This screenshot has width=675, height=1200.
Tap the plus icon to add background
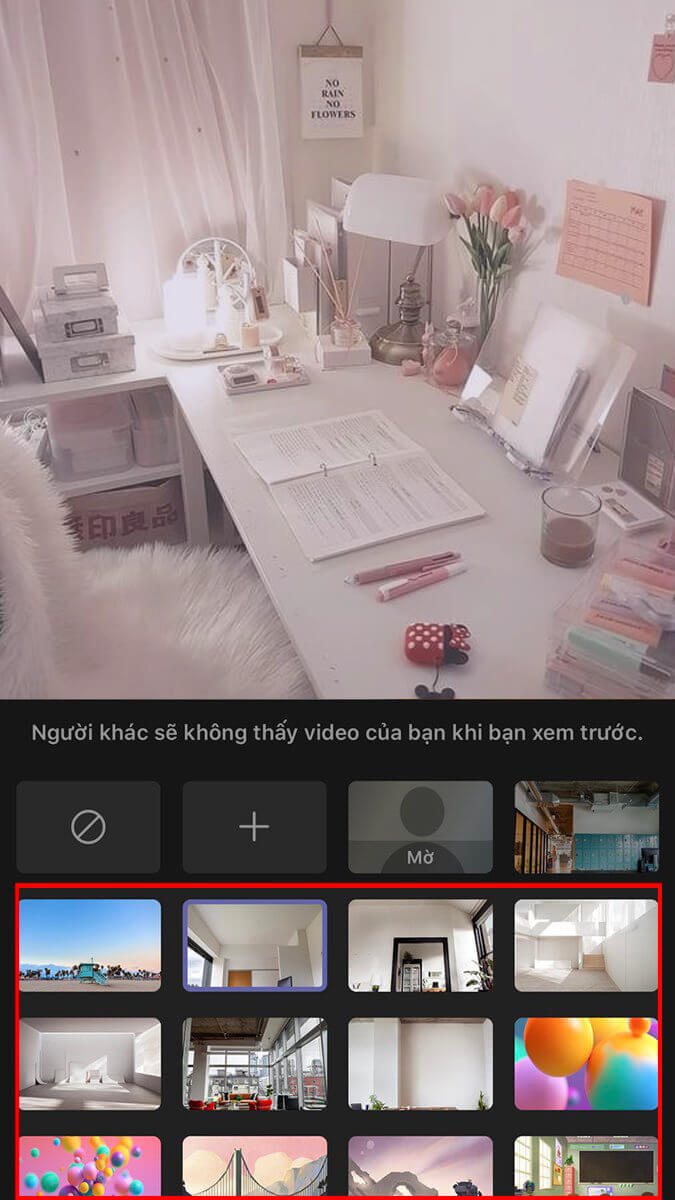pos(254,827)
